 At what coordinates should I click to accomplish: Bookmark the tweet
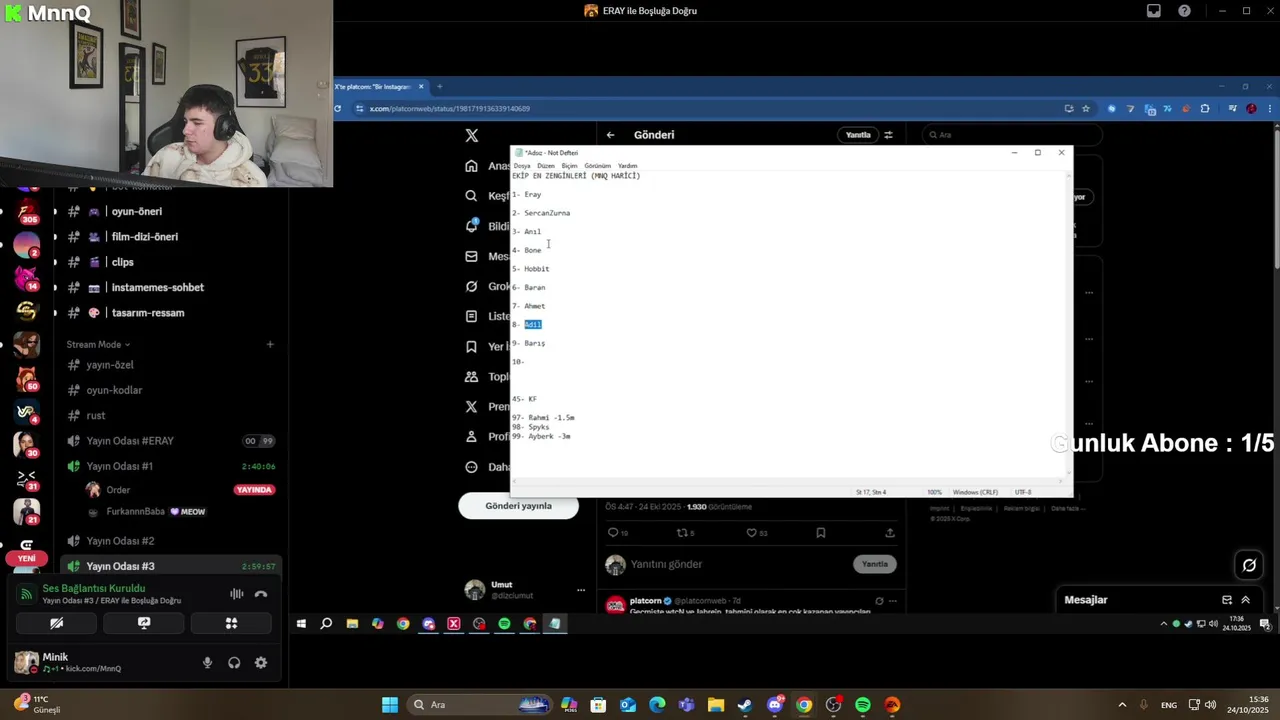(821, 533)
